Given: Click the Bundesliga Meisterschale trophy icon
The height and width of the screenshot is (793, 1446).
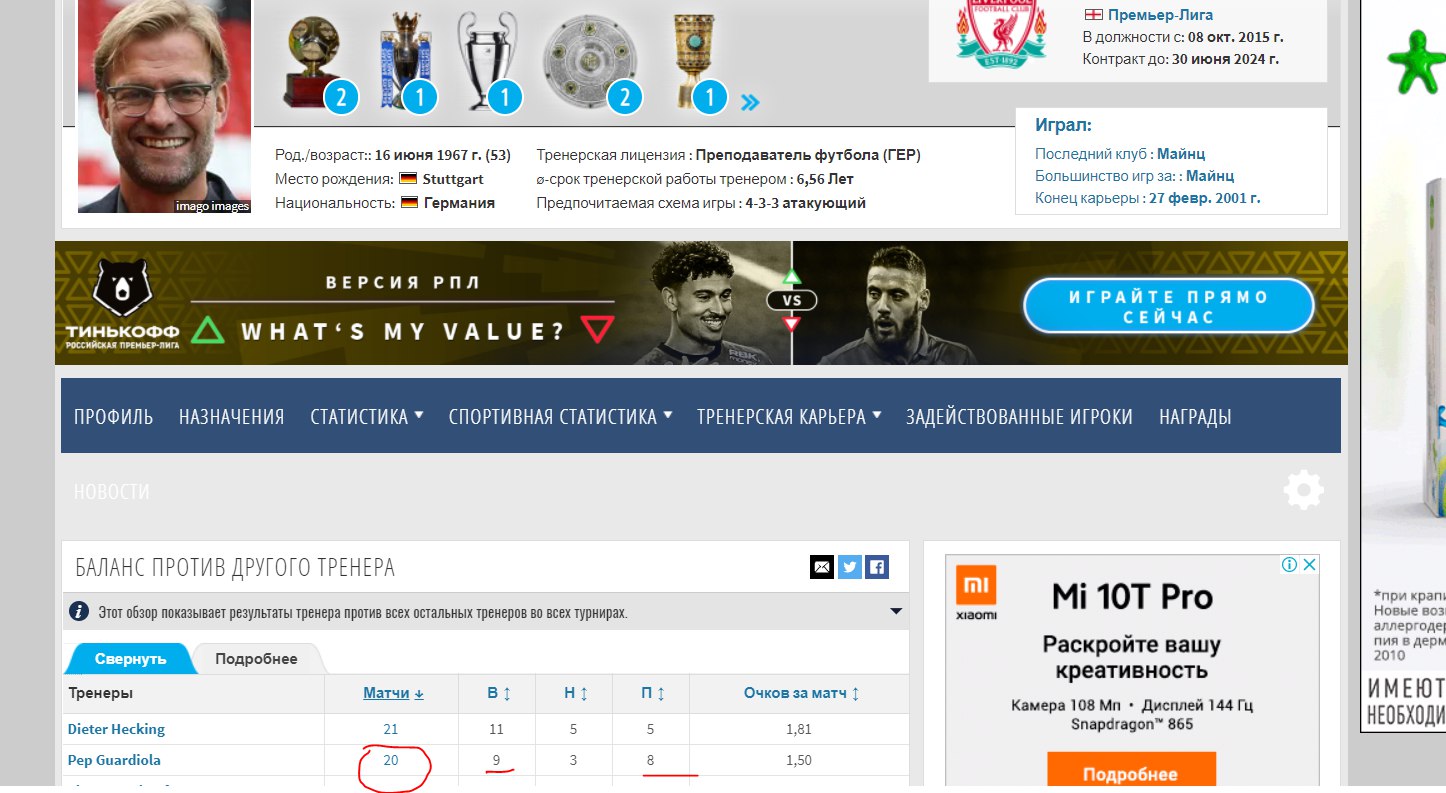Looking at the screenshot, I should [x=590, y=62].
